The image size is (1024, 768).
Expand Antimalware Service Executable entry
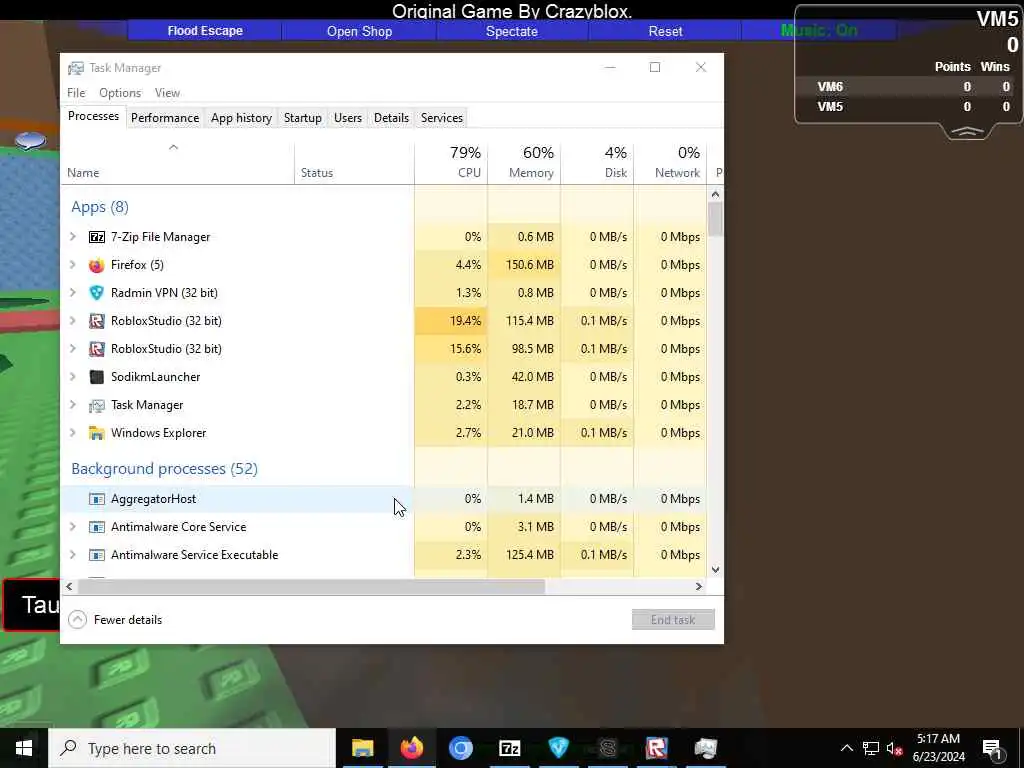click(x=73, y=555)
